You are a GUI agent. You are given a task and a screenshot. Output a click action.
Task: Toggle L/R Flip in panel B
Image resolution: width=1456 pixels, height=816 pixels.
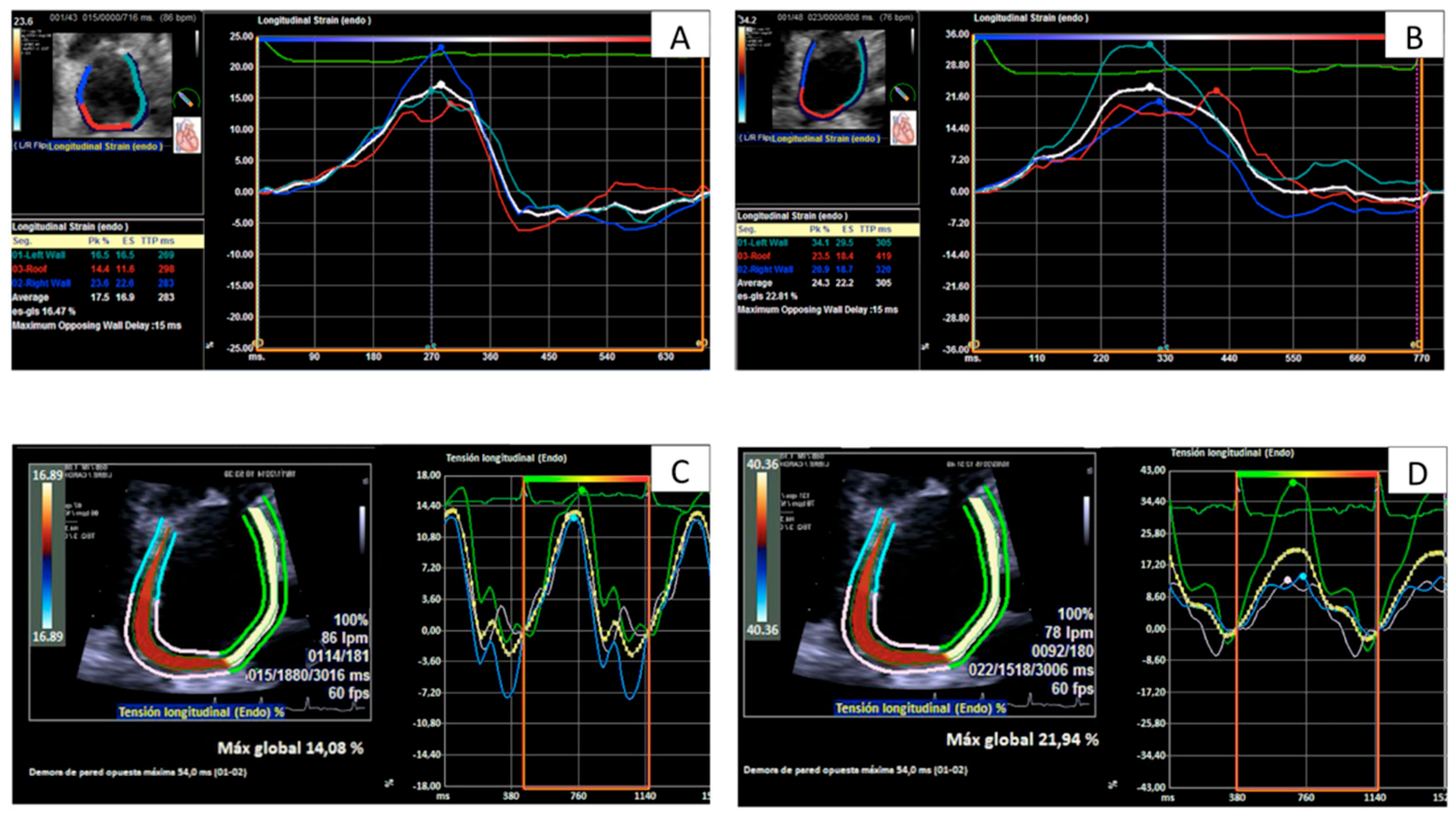(755, 138)
